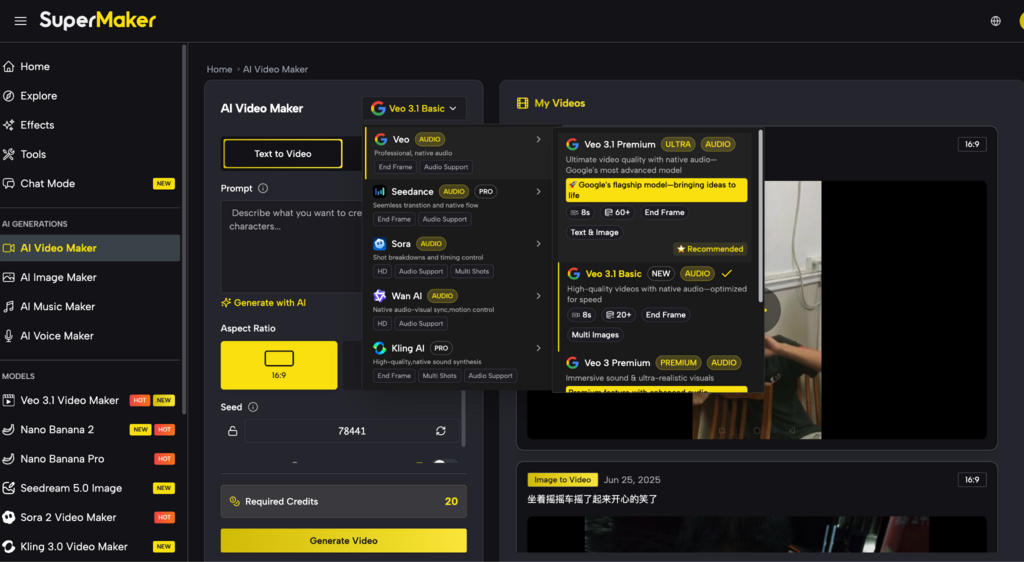Image resolution: width=1024 pixels, height=562 pixels.
Task: Click the Image to Video tag
Action: point(562,480)
